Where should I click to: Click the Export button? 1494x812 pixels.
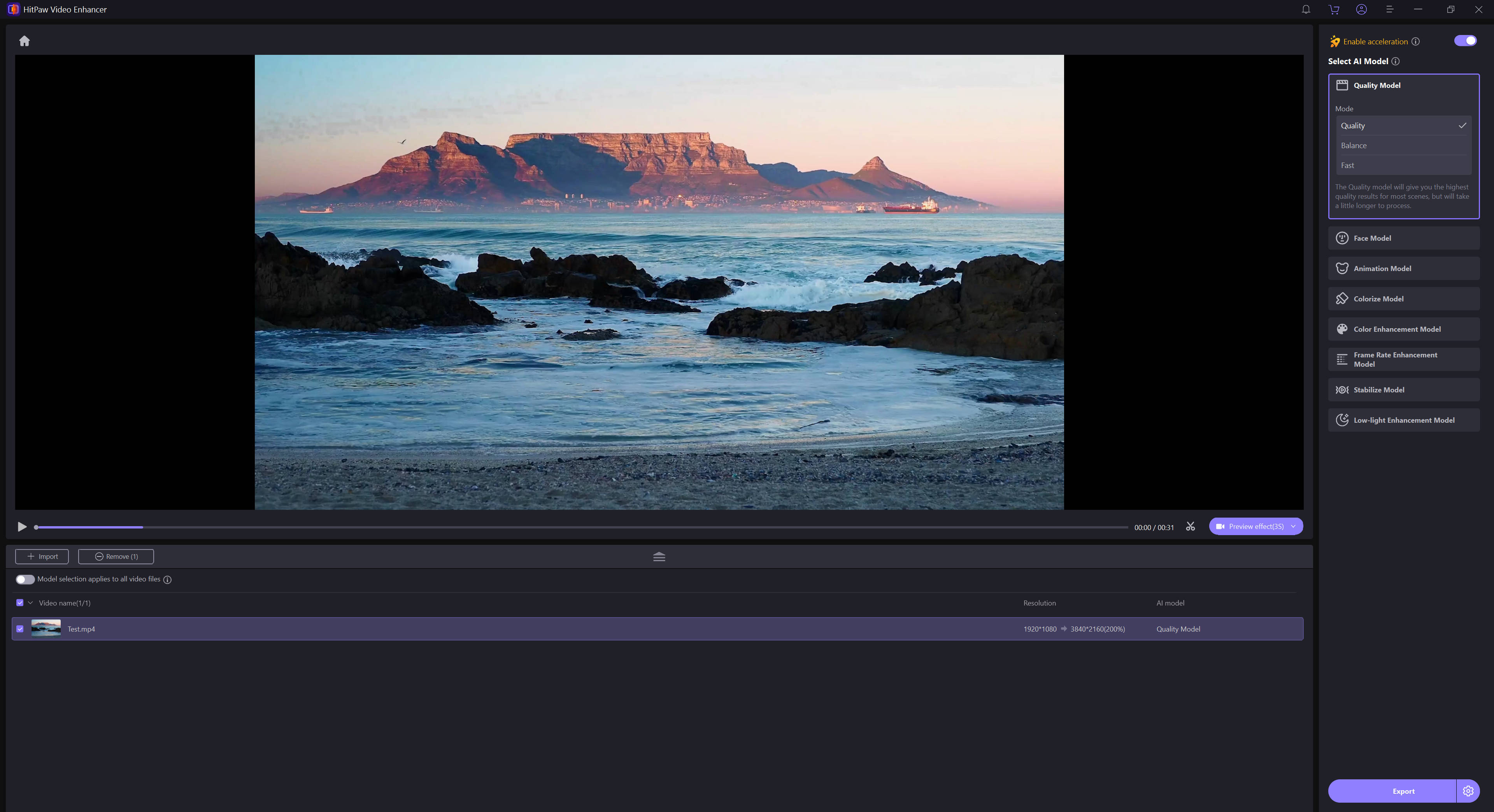tap(1403, 791)
